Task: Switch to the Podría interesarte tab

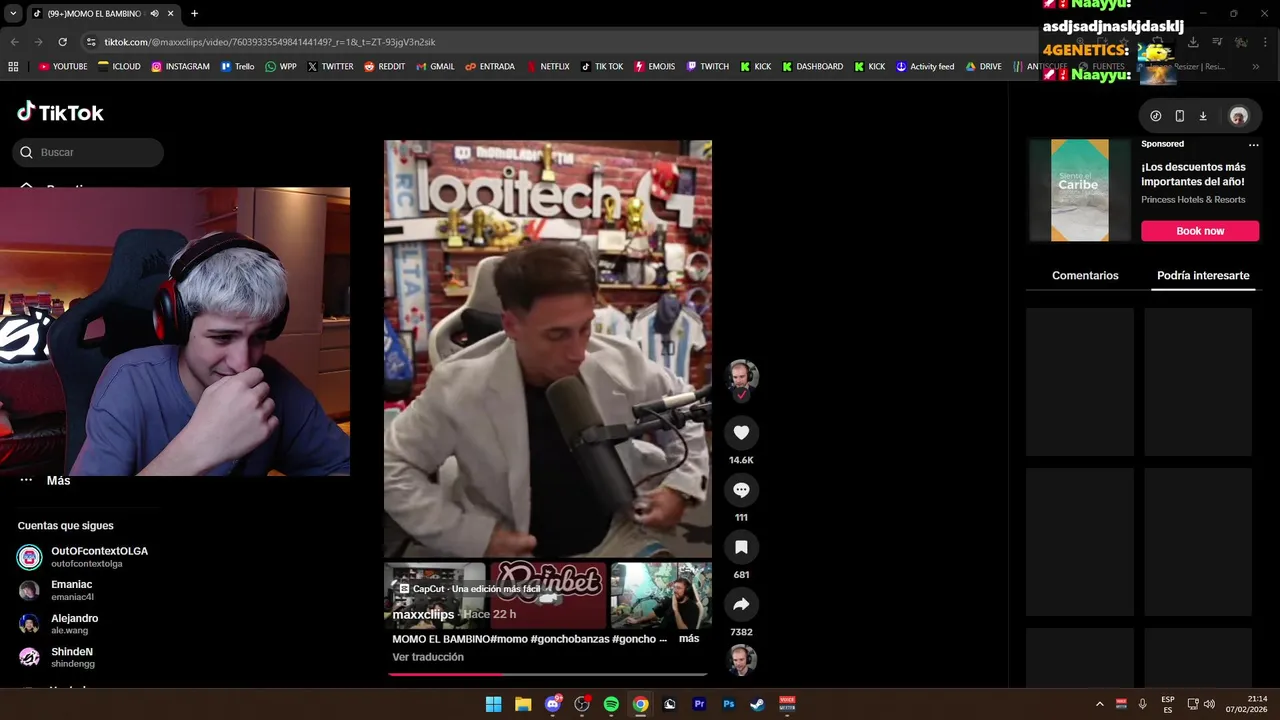Action: (x=1203, y=275)
